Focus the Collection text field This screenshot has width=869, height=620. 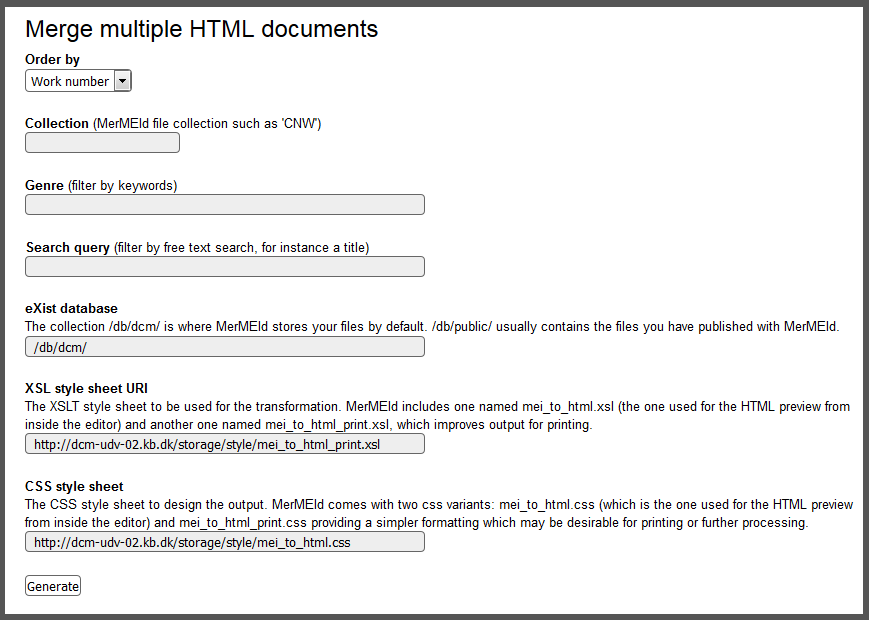[102, 143]
